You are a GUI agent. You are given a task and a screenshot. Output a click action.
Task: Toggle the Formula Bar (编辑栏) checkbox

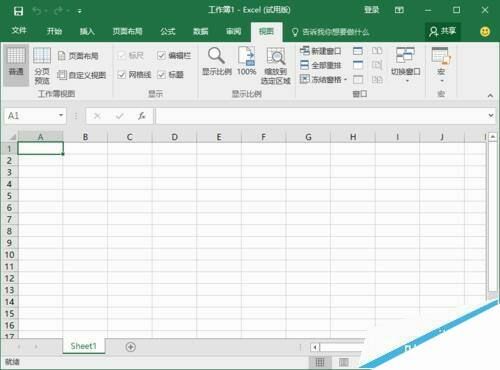coord(161,55)
